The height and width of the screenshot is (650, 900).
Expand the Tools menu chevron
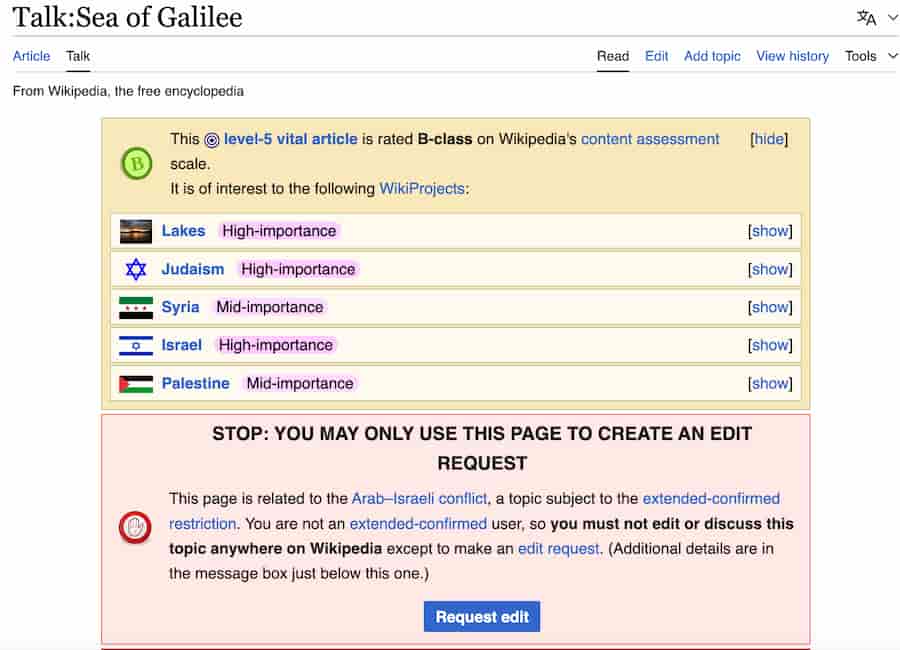(x=893, y=56)
